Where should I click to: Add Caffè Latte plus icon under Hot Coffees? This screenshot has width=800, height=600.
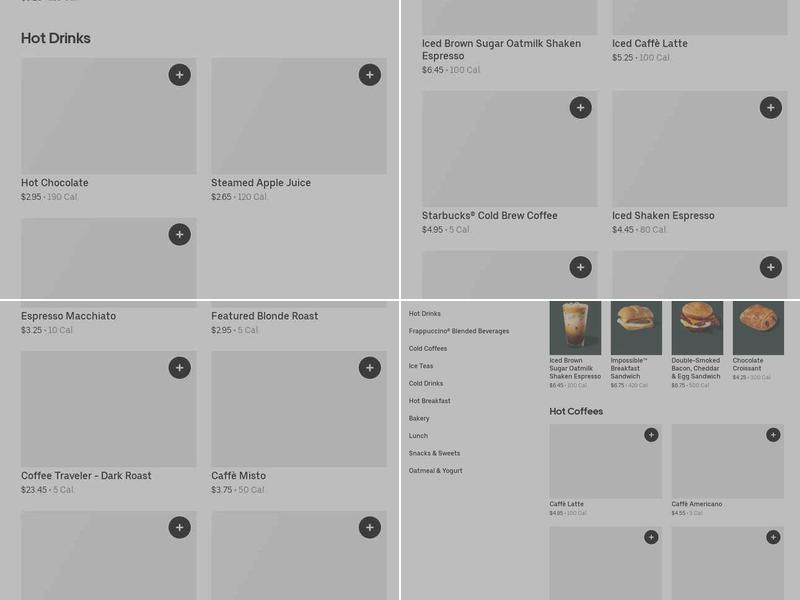[651, 435]
